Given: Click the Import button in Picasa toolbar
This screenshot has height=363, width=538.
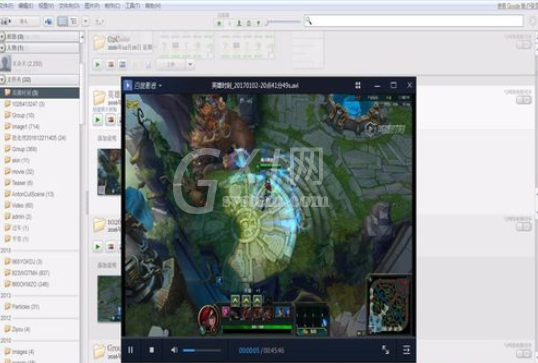Looking at the screenshot, I should click(20, 22).
